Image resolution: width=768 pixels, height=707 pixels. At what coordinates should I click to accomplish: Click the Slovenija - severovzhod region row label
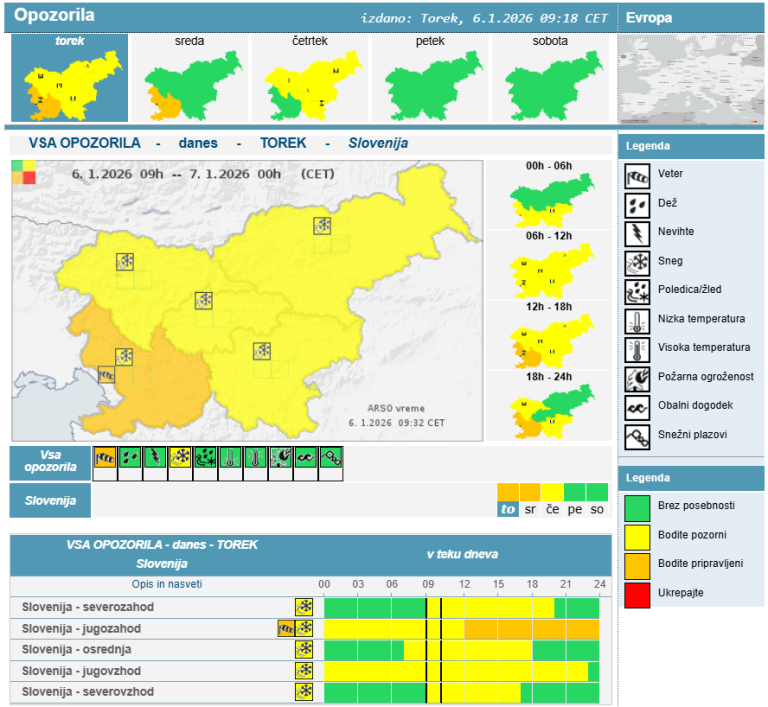pyautogui.click(x=82, y=692)
